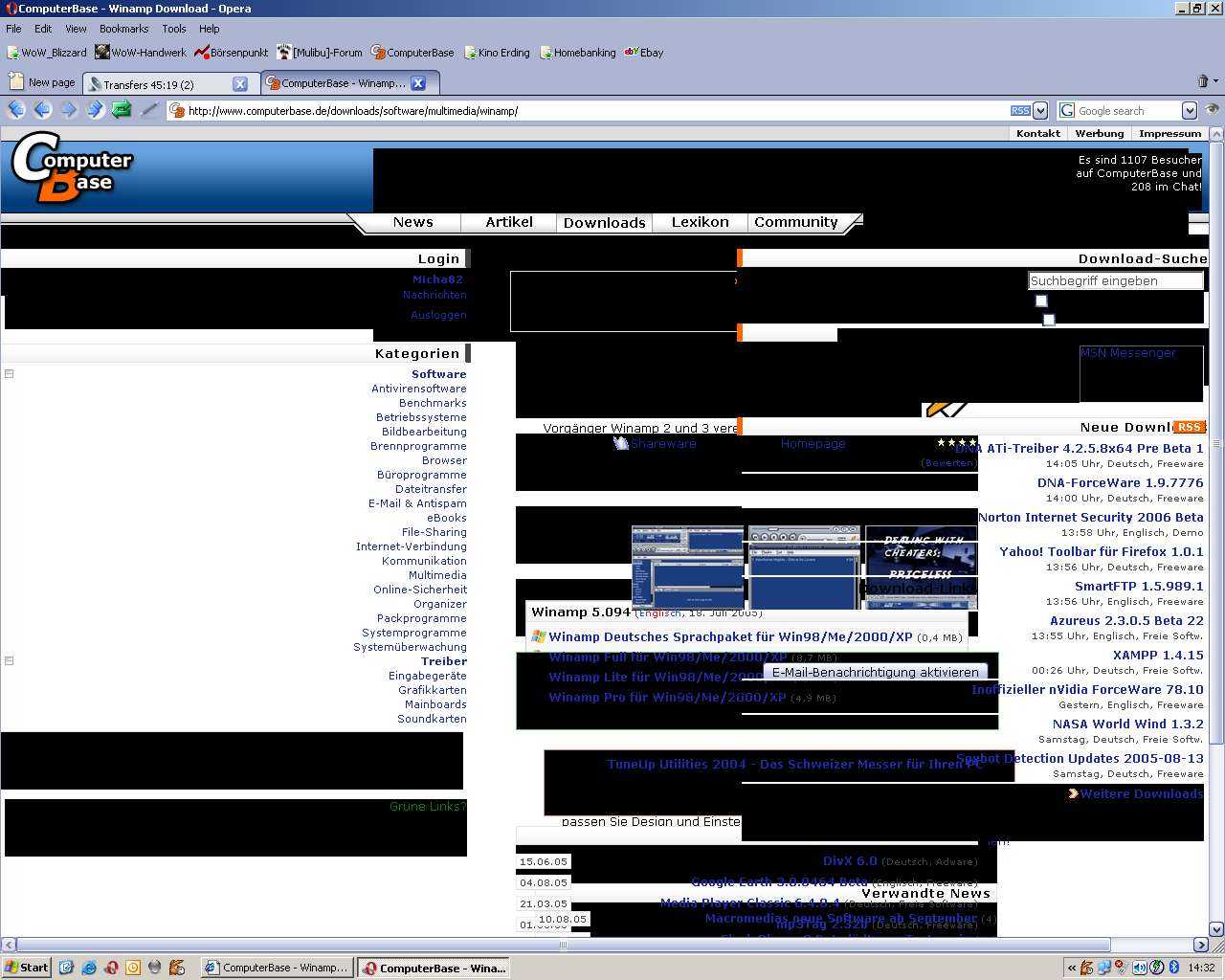Go back with the Back arrow
1225x980 pixels.
(x=42, y=110)
